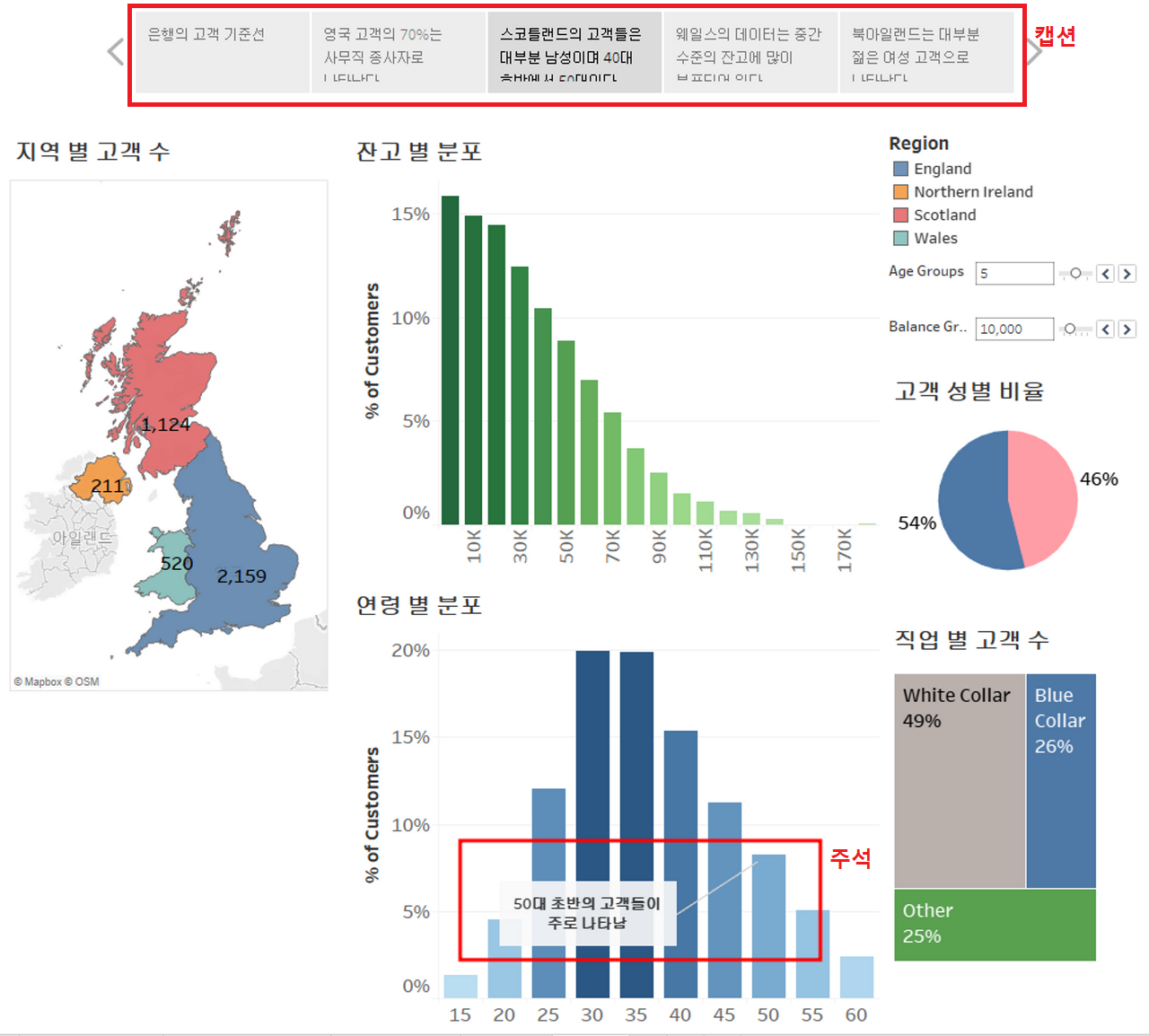This screenshot has height=1036, width=1149.
Task: Increase Balance Gr.. with right arrow
Action: pos(1127,329)
